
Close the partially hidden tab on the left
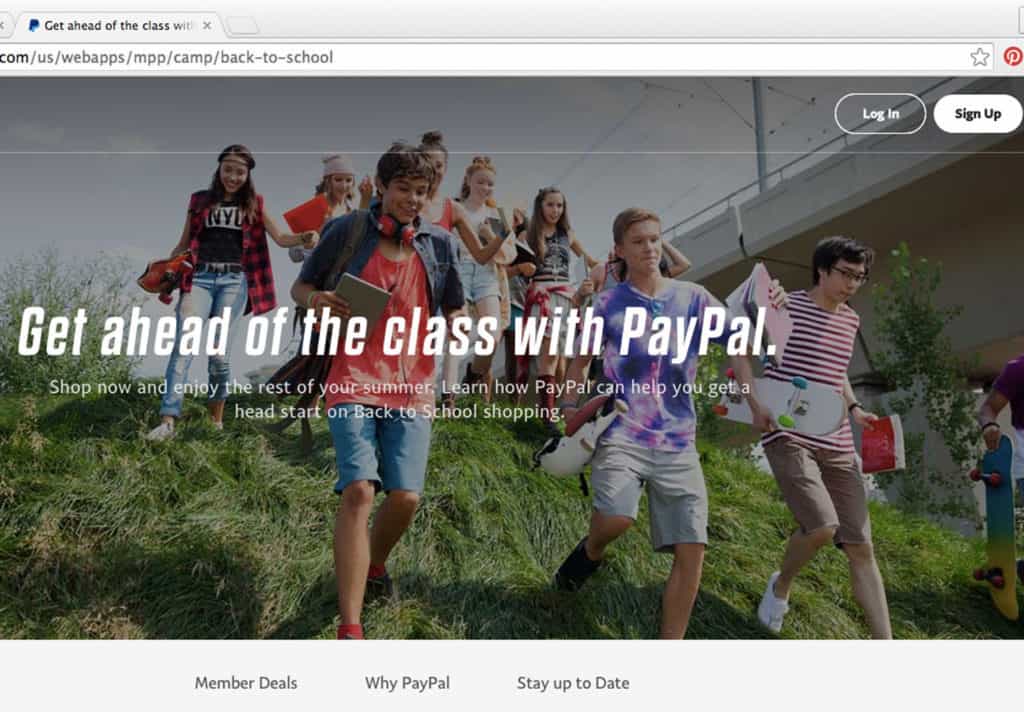[x=2, y=25]
